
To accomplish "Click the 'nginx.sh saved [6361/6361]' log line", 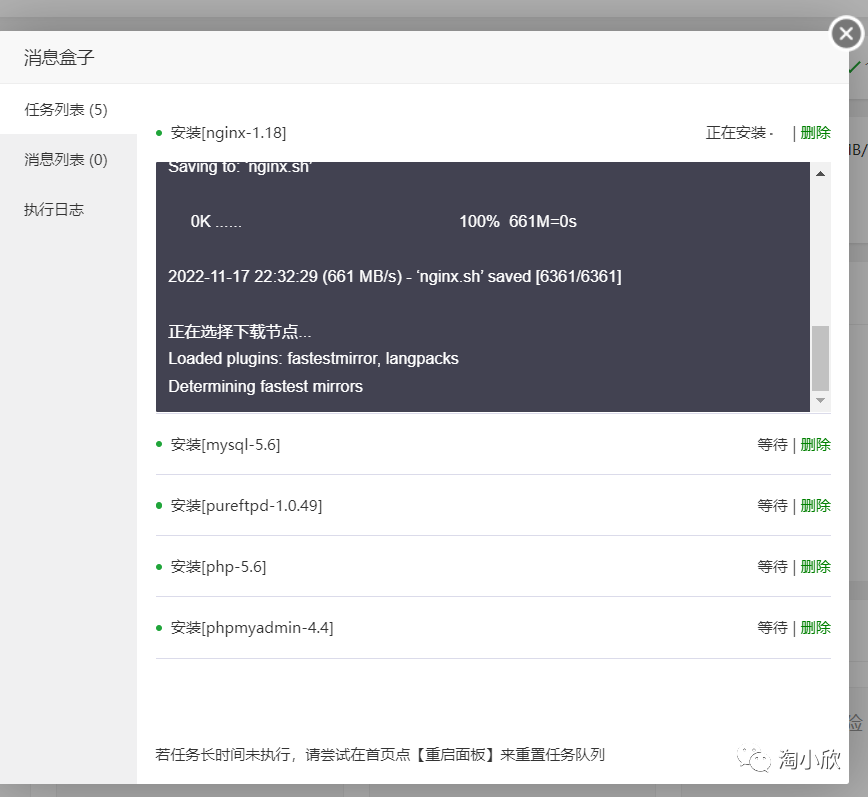I will click(395, 276).
